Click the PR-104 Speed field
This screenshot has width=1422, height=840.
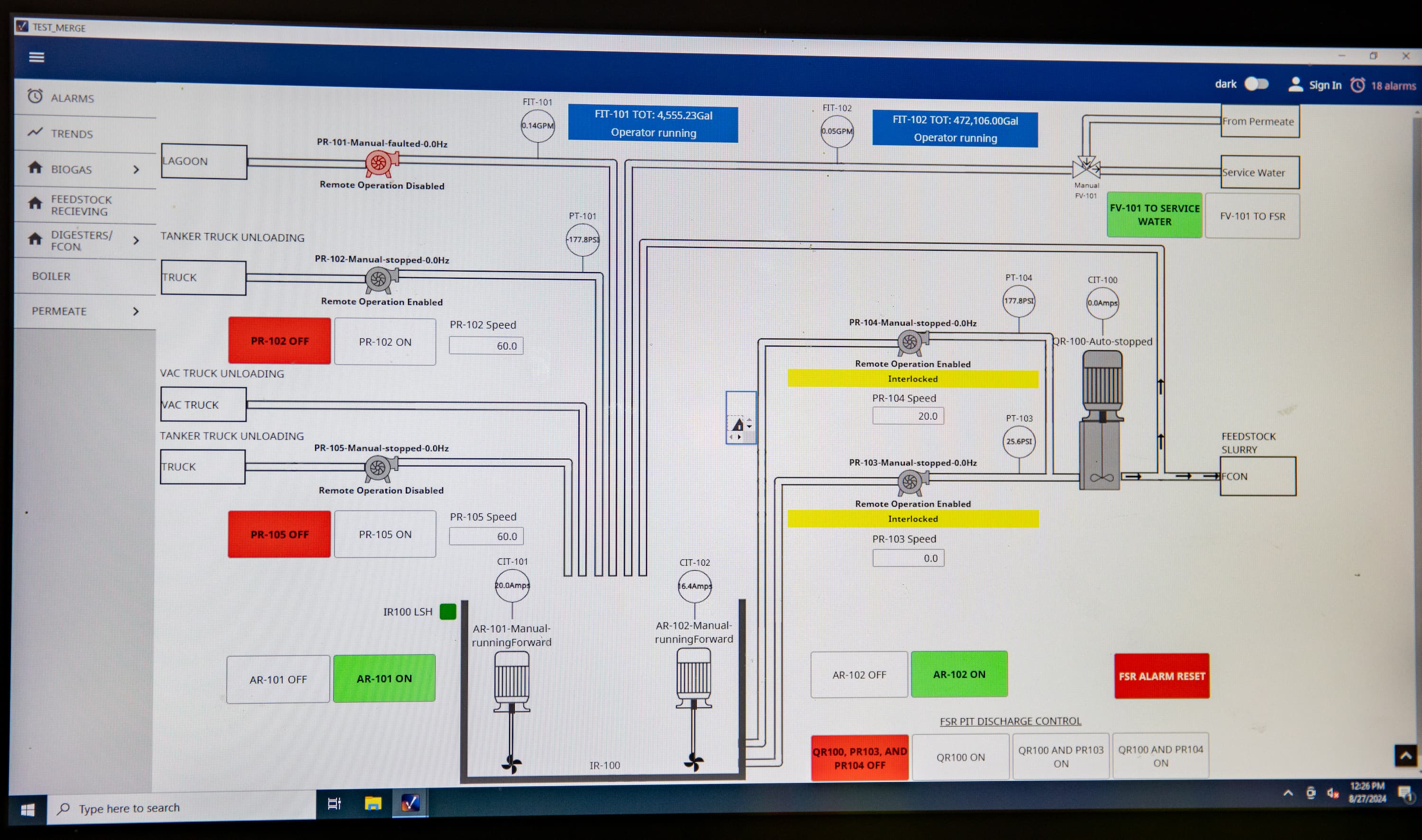click(908, 416)
